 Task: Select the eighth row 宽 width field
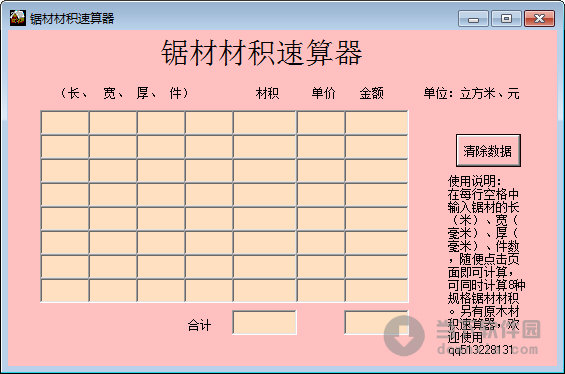pos(113,291)
